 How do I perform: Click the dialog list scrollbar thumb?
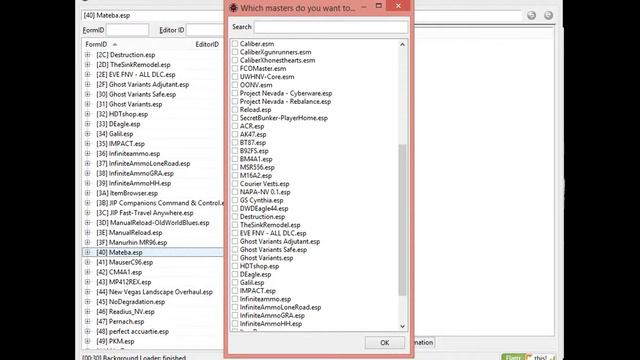pos(402,220)
